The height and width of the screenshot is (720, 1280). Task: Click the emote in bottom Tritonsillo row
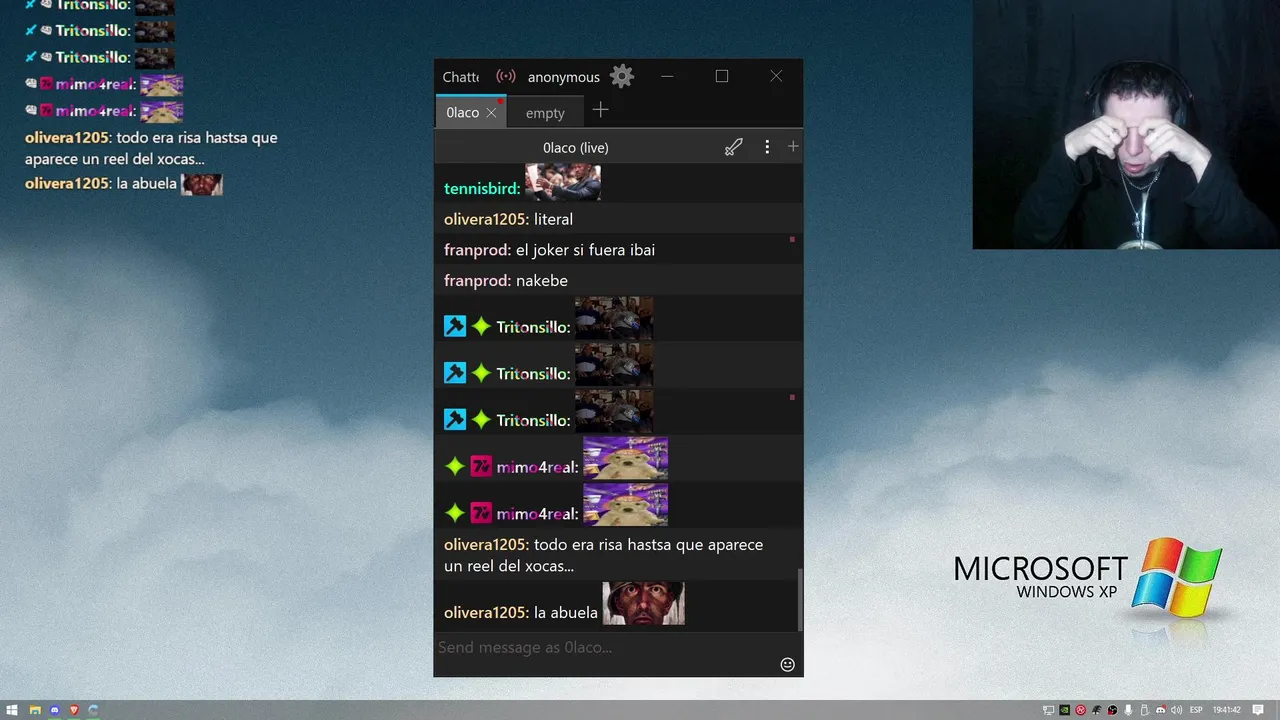pyautogui.click(x=614, y=412)
